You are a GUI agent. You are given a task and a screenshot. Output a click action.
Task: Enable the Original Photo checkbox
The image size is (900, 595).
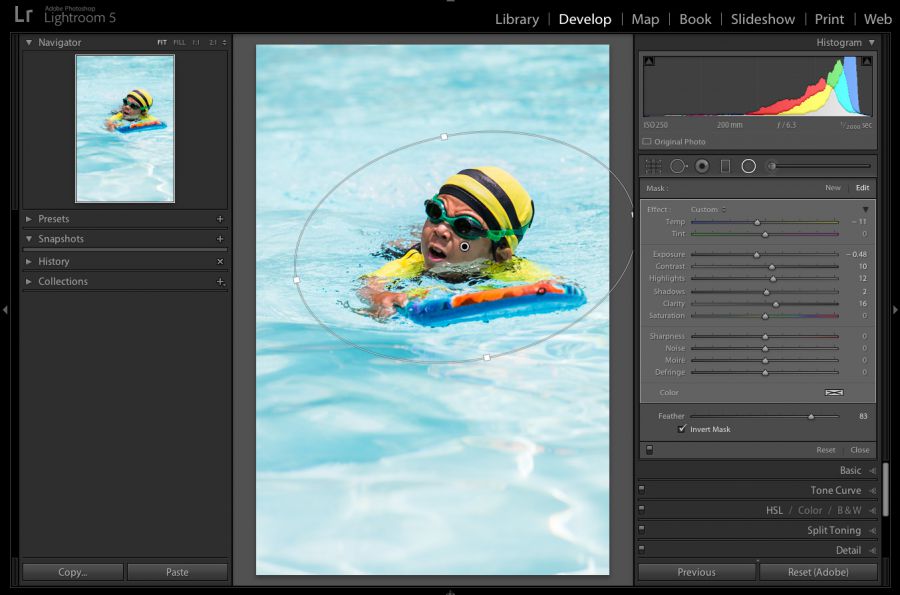648,142
